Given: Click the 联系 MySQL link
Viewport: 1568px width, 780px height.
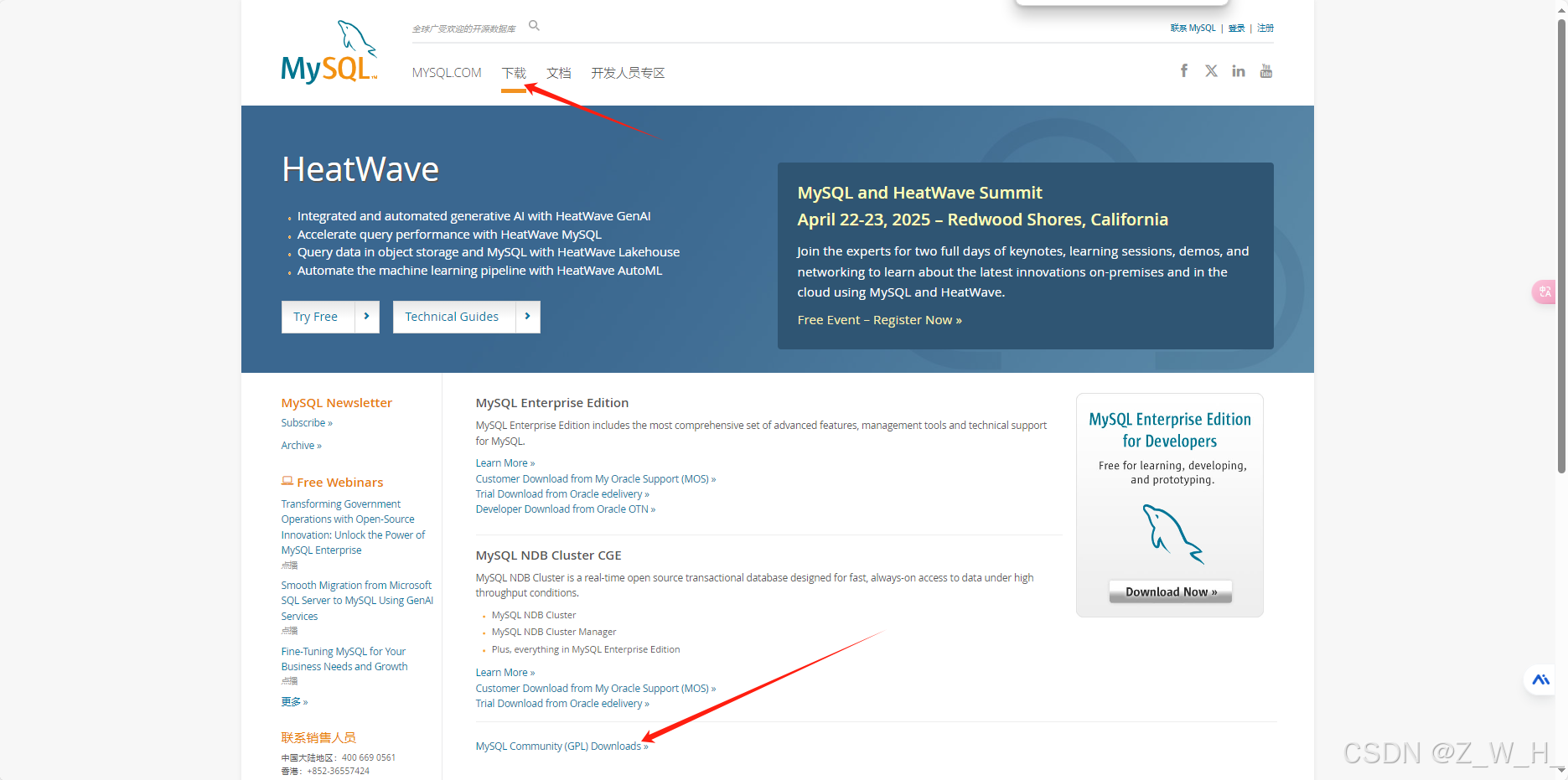Looking at the screenshot, I should [1193, 28].
